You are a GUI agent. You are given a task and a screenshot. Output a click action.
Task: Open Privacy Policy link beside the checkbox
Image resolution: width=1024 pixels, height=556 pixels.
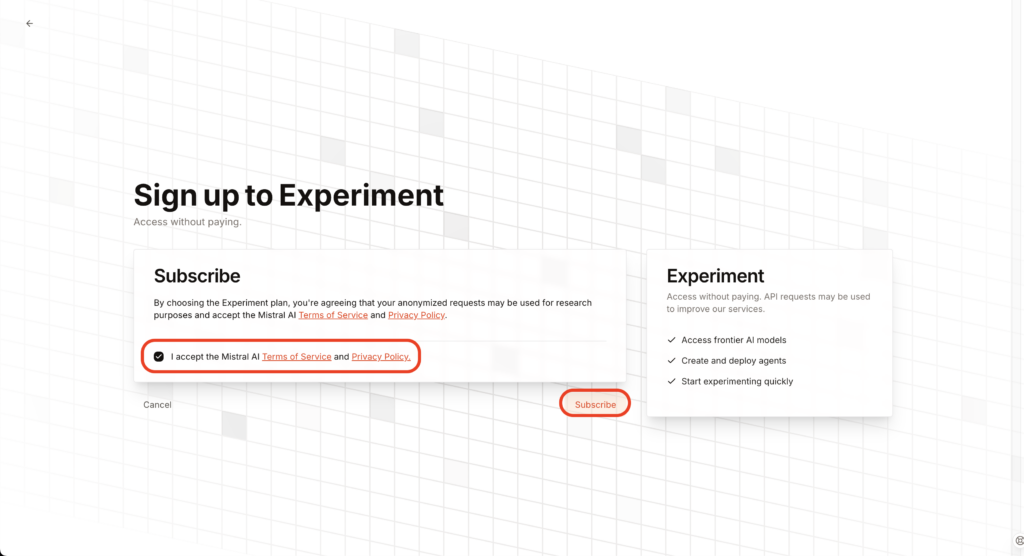click(x=381, y=357)
